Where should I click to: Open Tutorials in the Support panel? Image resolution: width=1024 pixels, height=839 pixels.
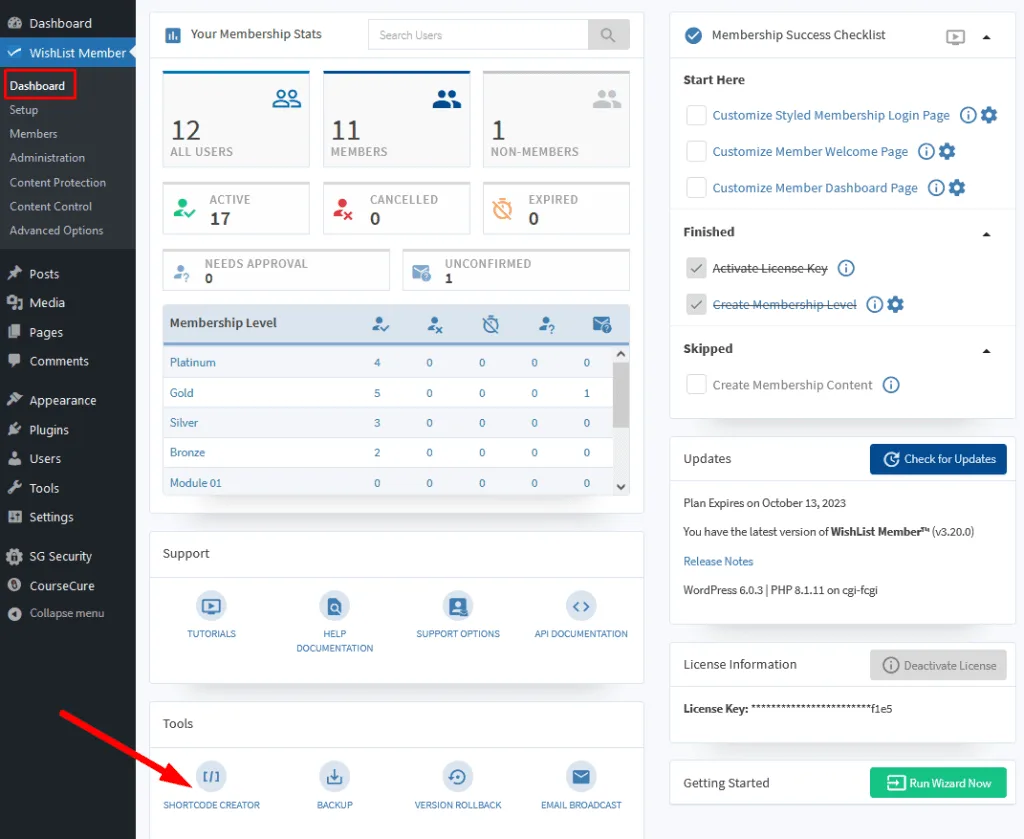(211, 607)
